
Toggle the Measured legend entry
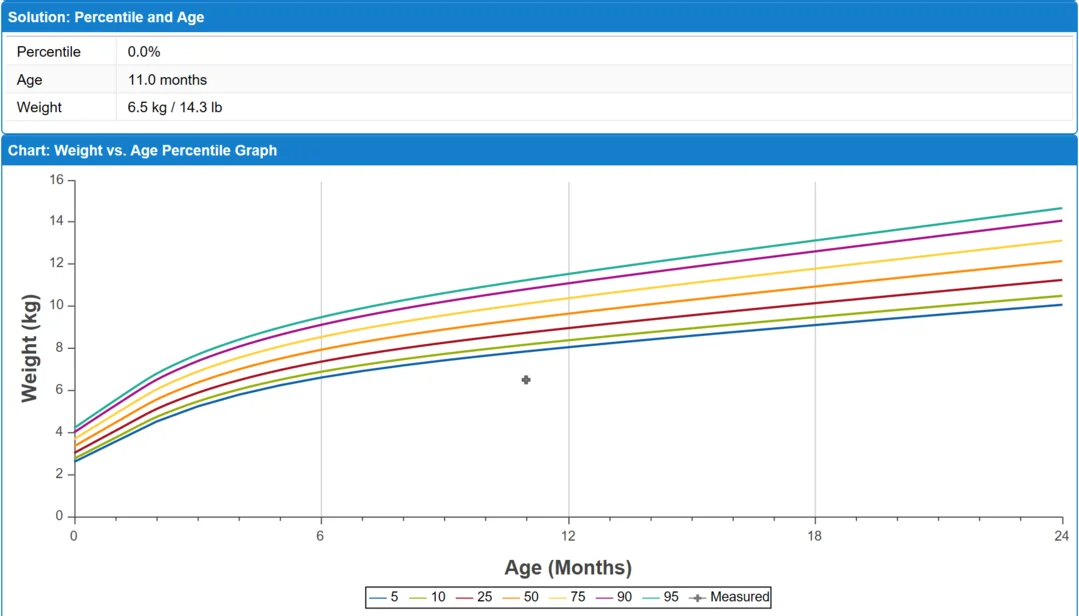[x=729, y=597]
